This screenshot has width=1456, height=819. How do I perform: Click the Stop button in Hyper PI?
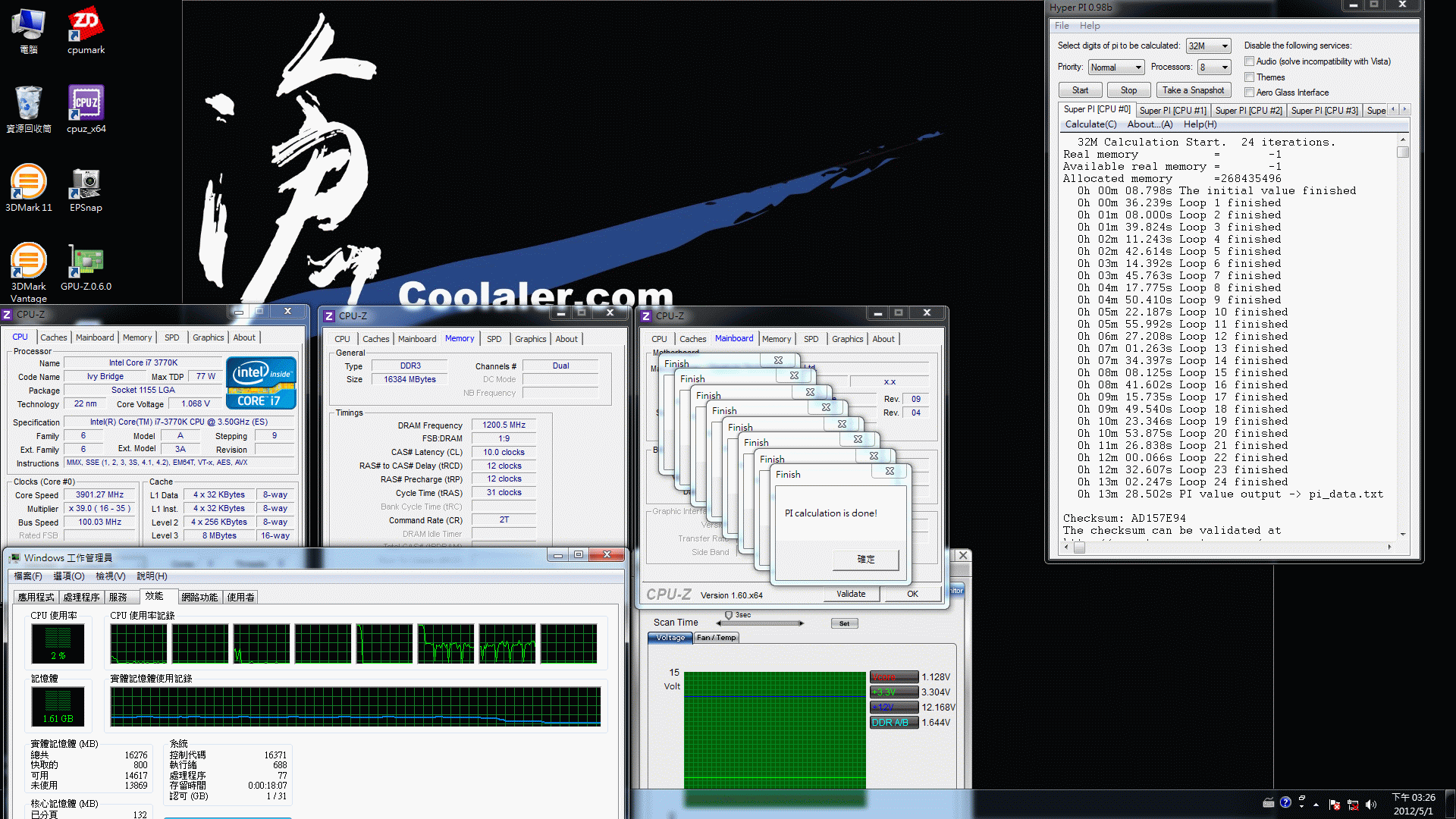(x=1128, y=90)
